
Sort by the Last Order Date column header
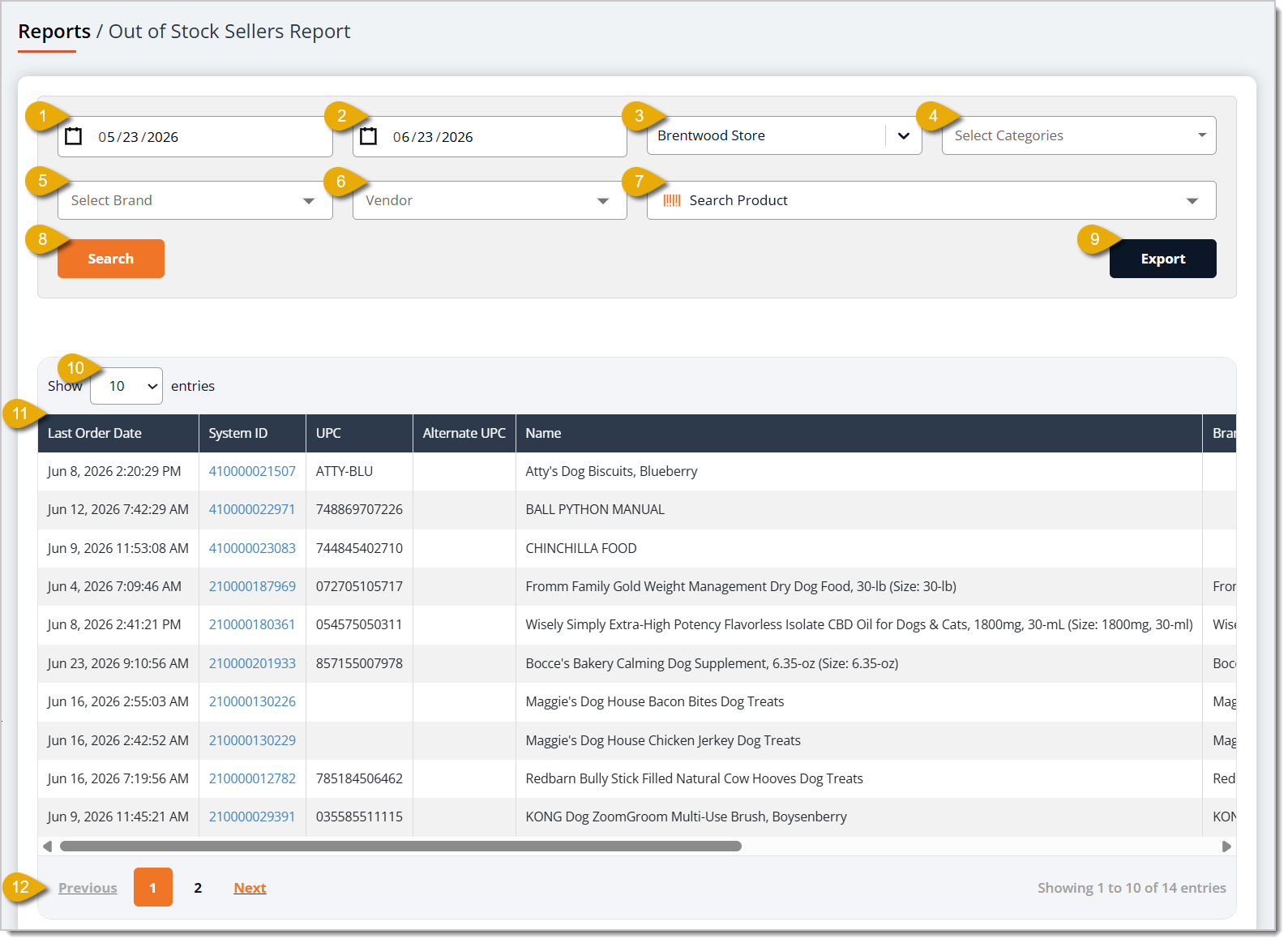pos(118,433)
